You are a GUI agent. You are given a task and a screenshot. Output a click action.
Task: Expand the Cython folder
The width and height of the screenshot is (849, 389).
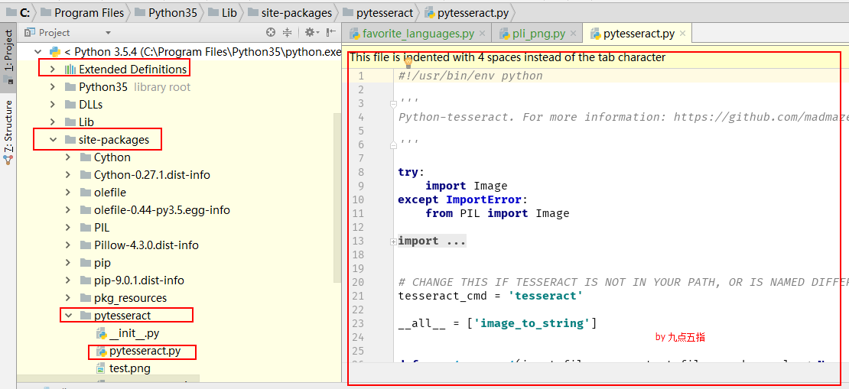pyautogui.click(x=68, y=158)
